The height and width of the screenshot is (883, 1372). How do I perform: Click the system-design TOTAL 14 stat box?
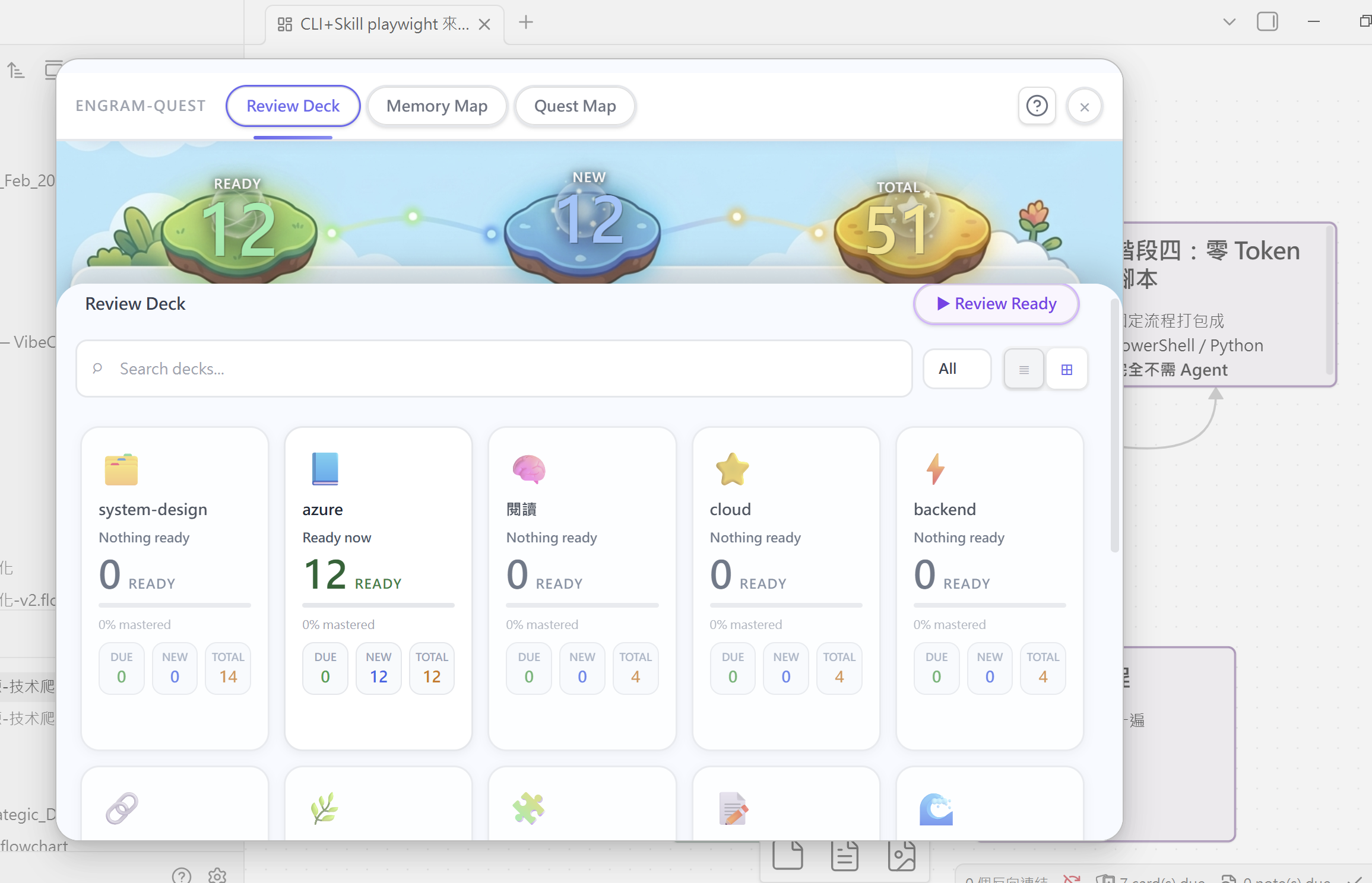point(228,668)
